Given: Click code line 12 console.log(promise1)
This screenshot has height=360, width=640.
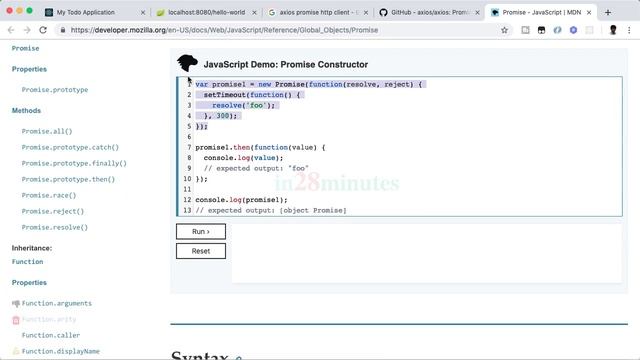Looking at the screenshot, I should click(x=241, y=200).
